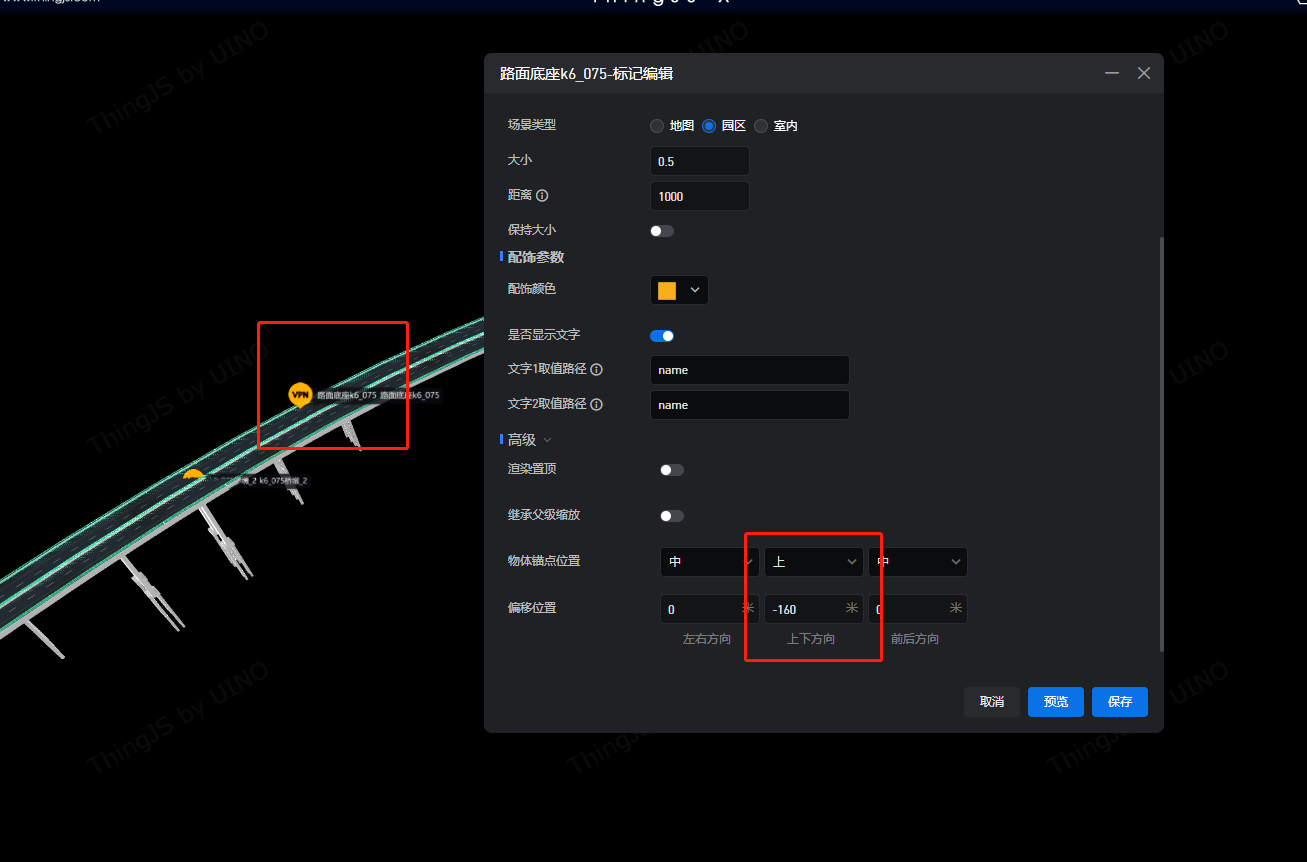Click the 文字1取值路径 info icon
The image size is (1307, 862).
point(597,369)
